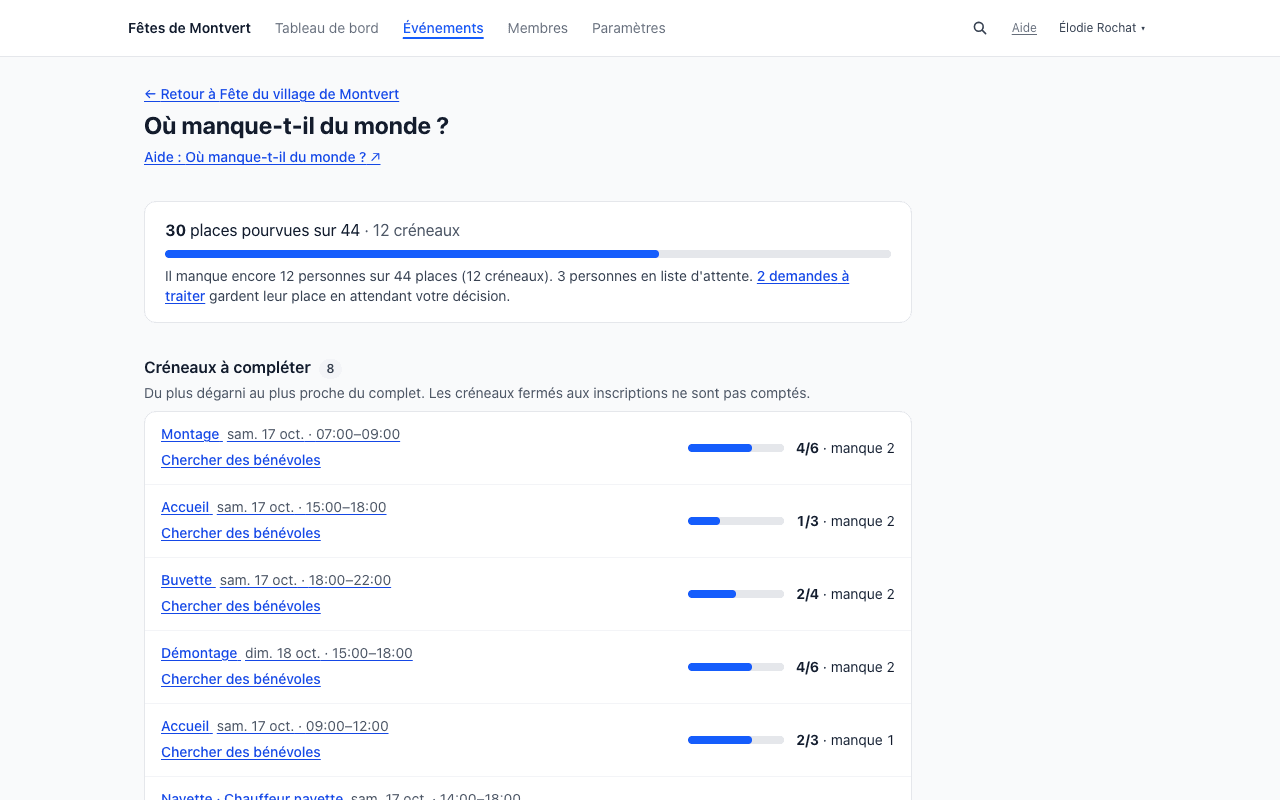Viewport: 1280px width, 800px height.
Task: Find volunteers for Buvette slot
Action: point(241,606)
